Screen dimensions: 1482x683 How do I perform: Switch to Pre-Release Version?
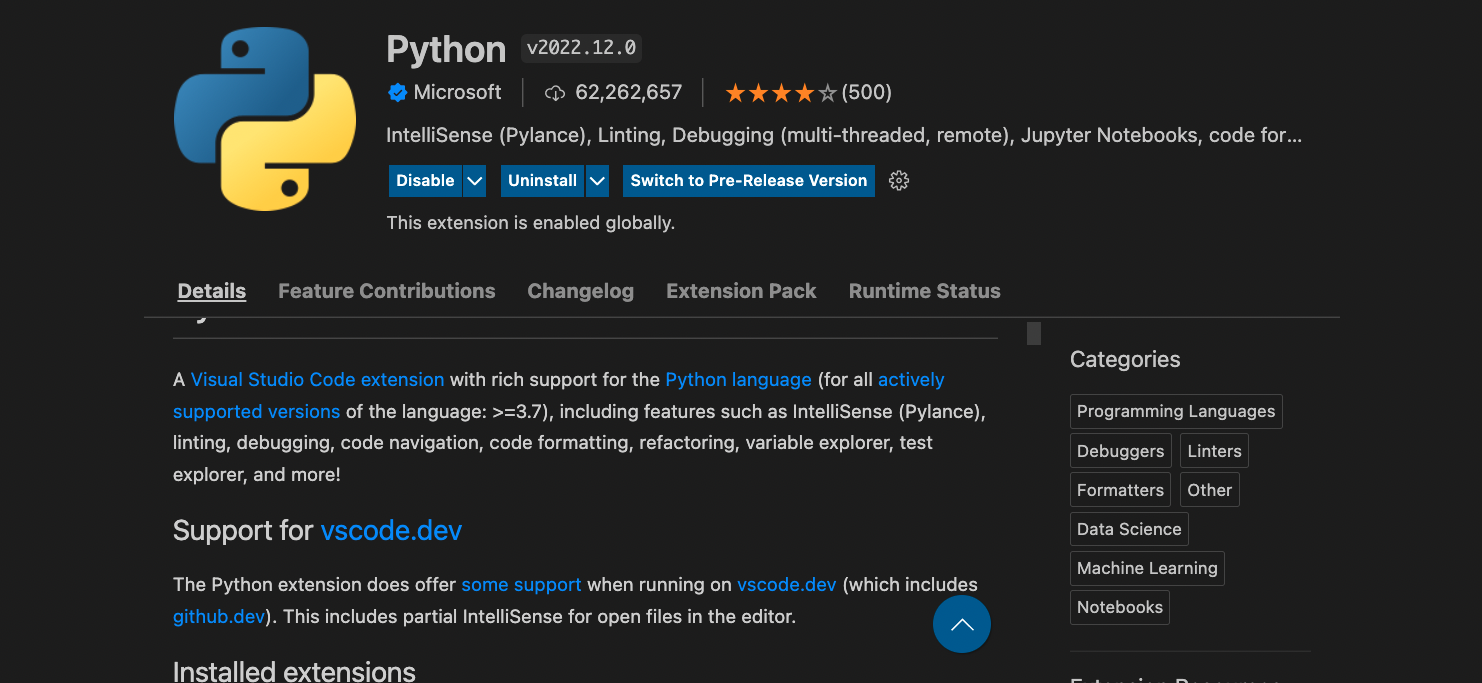(x=749, y=181)
